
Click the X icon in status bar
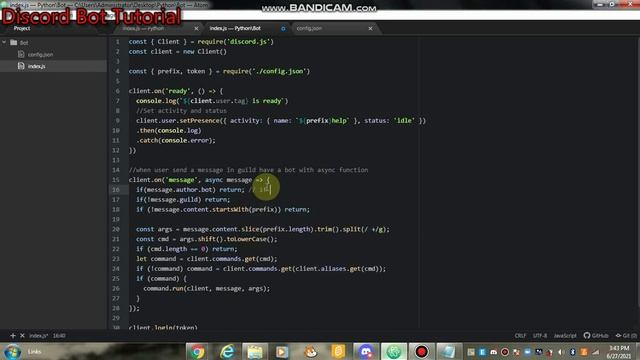[x=22, y=336]
